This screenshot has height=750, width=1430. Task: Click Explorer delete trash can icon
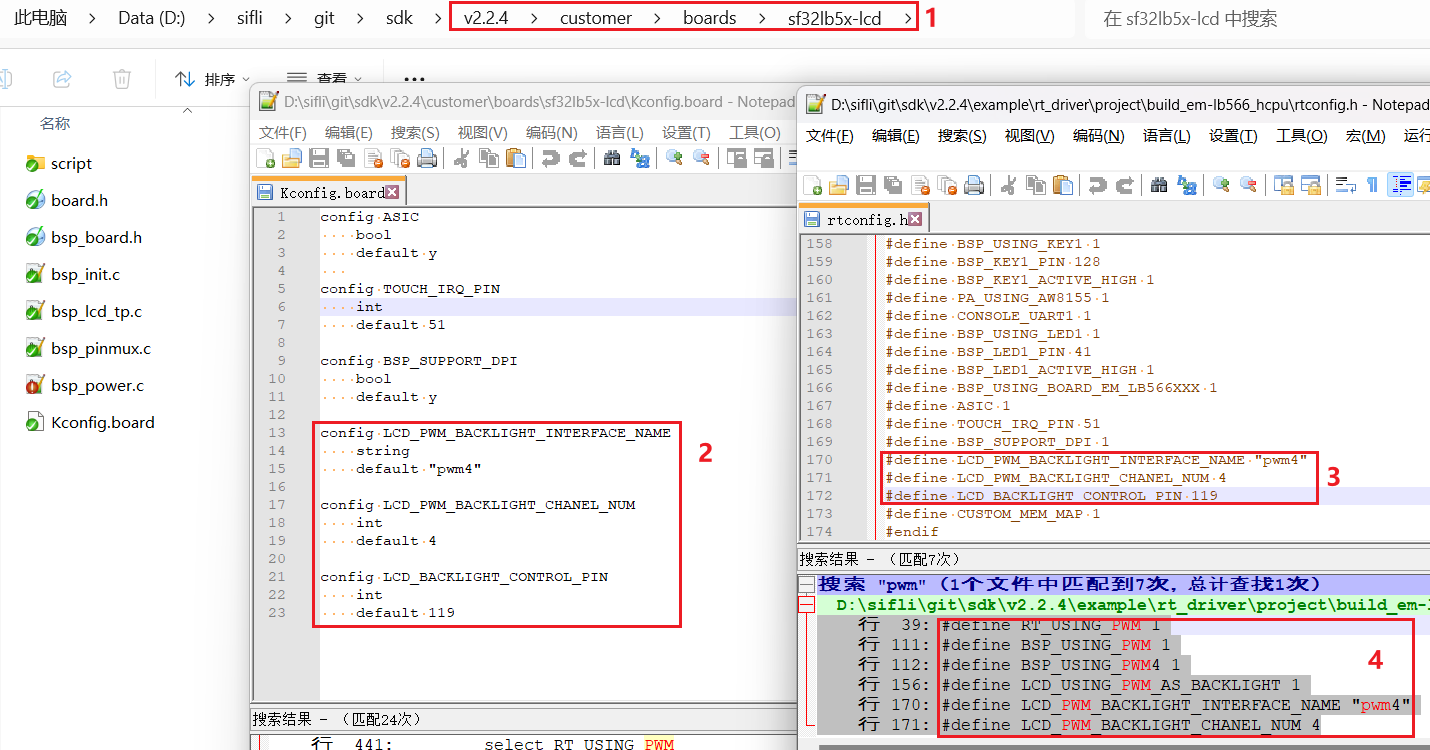pos(121,78)
